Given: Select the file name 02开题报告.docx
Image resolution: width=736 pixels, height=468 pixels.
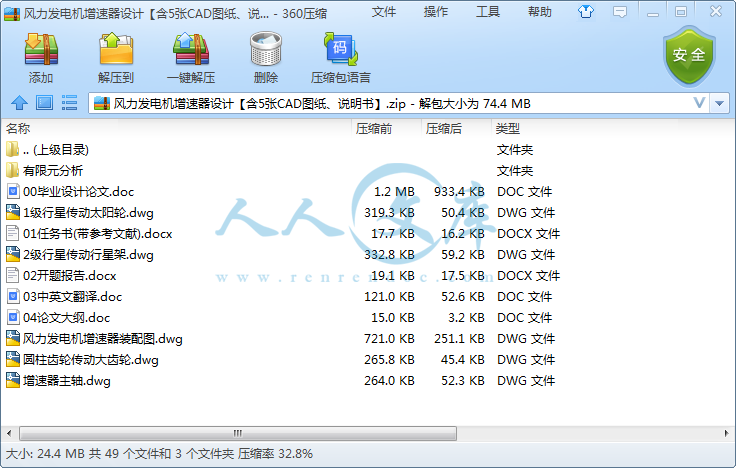Looking at the screenshot, I should coord(70,276).
